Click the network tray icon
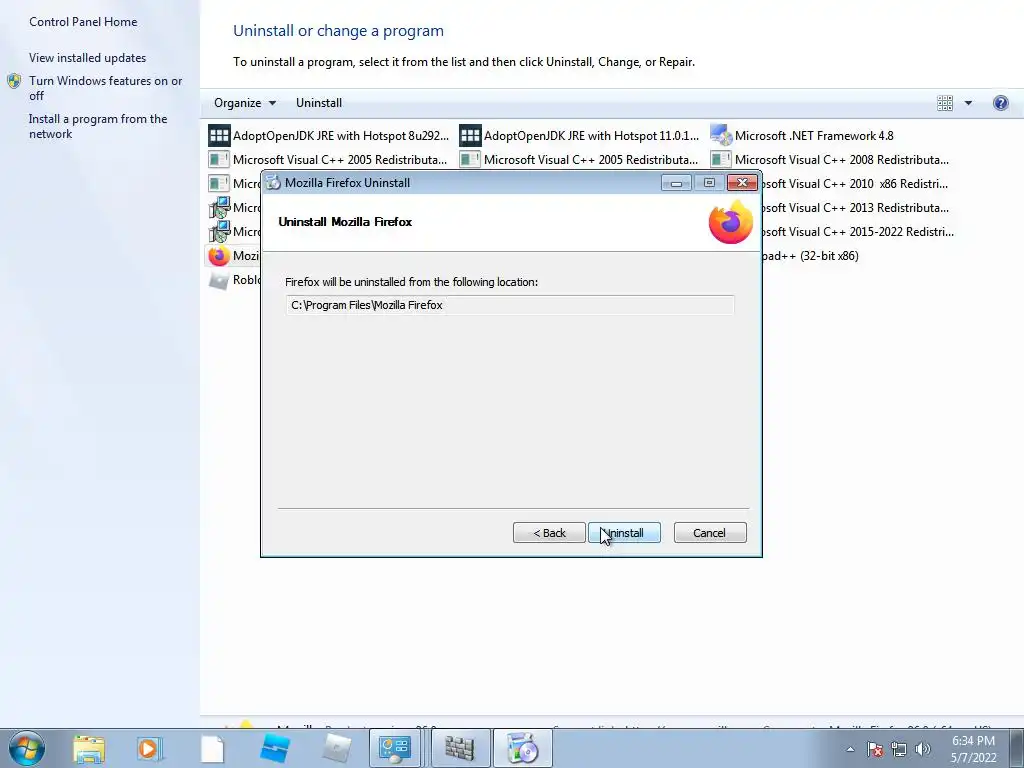Image resolution: width=1024 pixels, height=768 pixels. point(899,750)
